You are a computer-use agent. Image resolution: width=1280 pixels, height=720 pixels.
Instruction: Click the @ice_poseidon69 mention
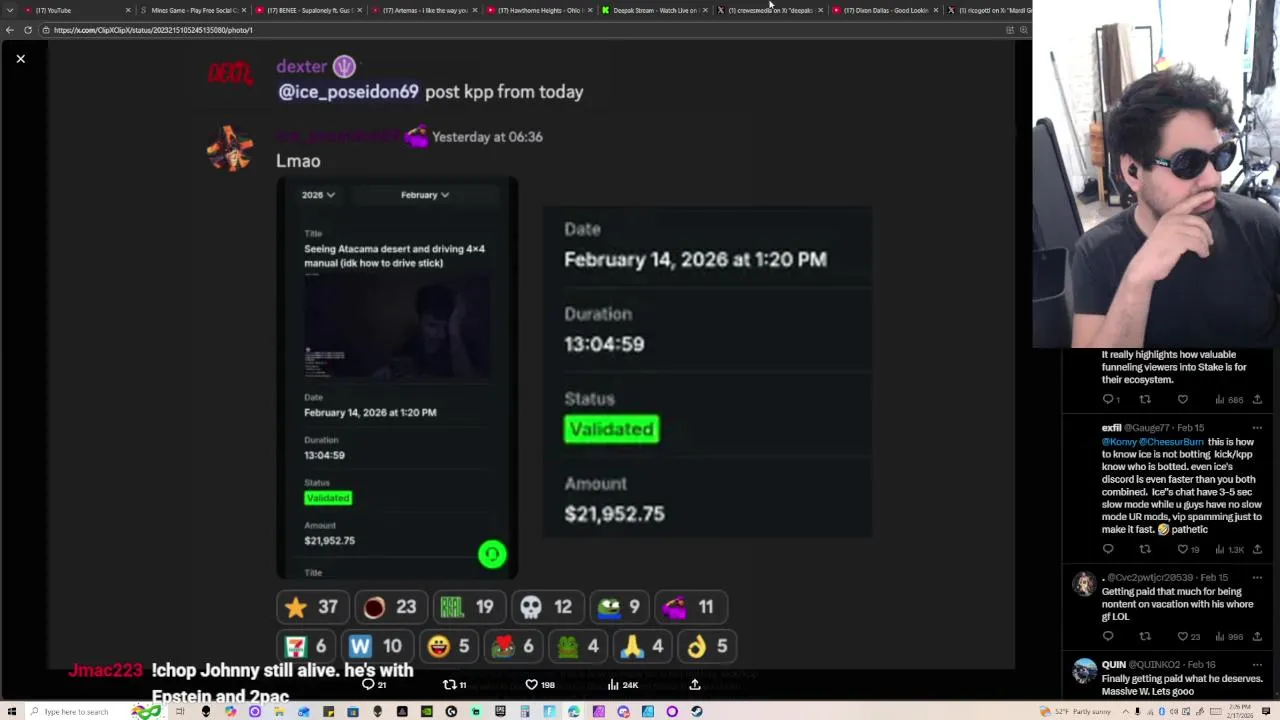pyautogui.click(x=348, y=92)
